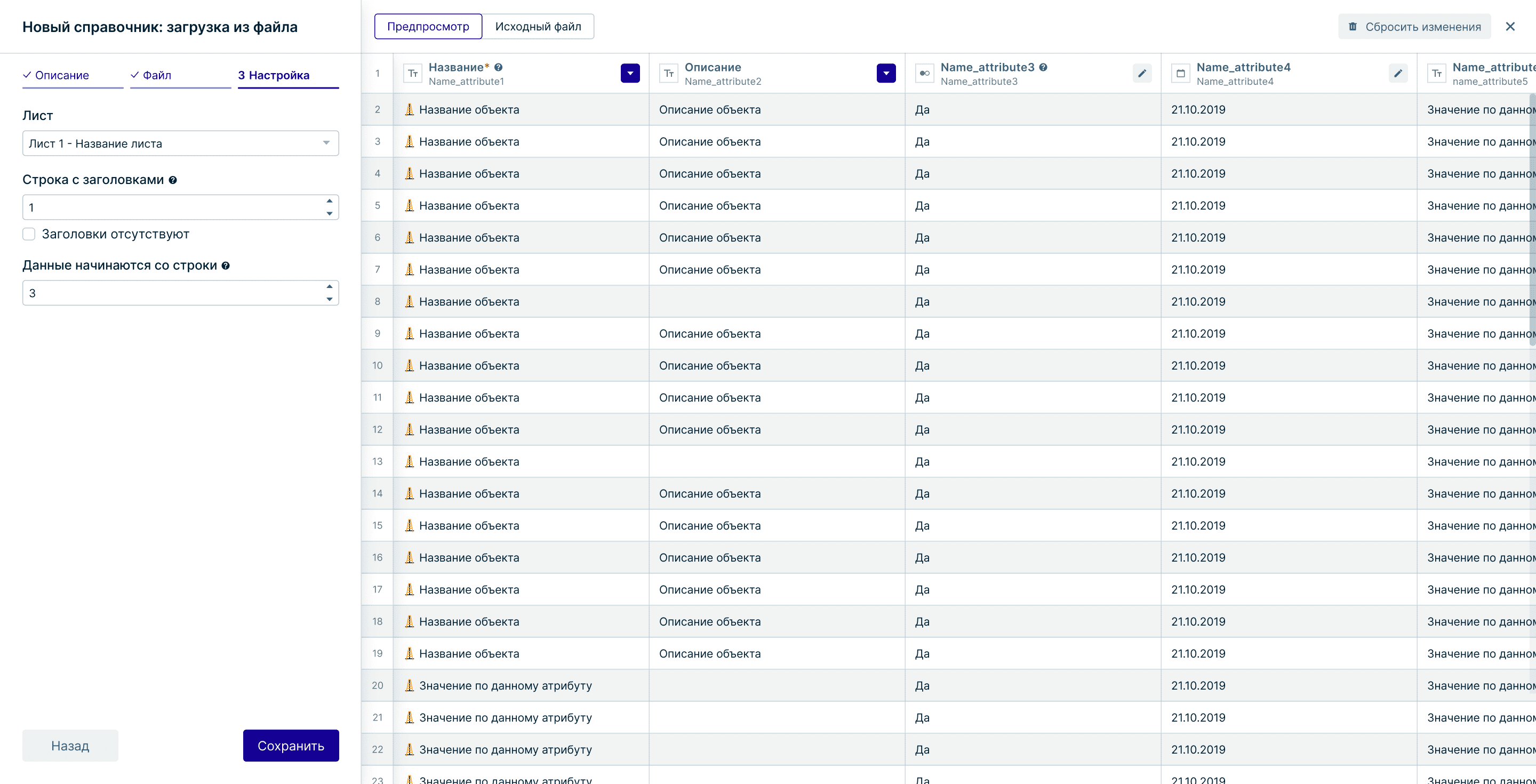1536x784 pixels.
Task: Go to the Файл step tab
Action: click(x=156, y=75)
